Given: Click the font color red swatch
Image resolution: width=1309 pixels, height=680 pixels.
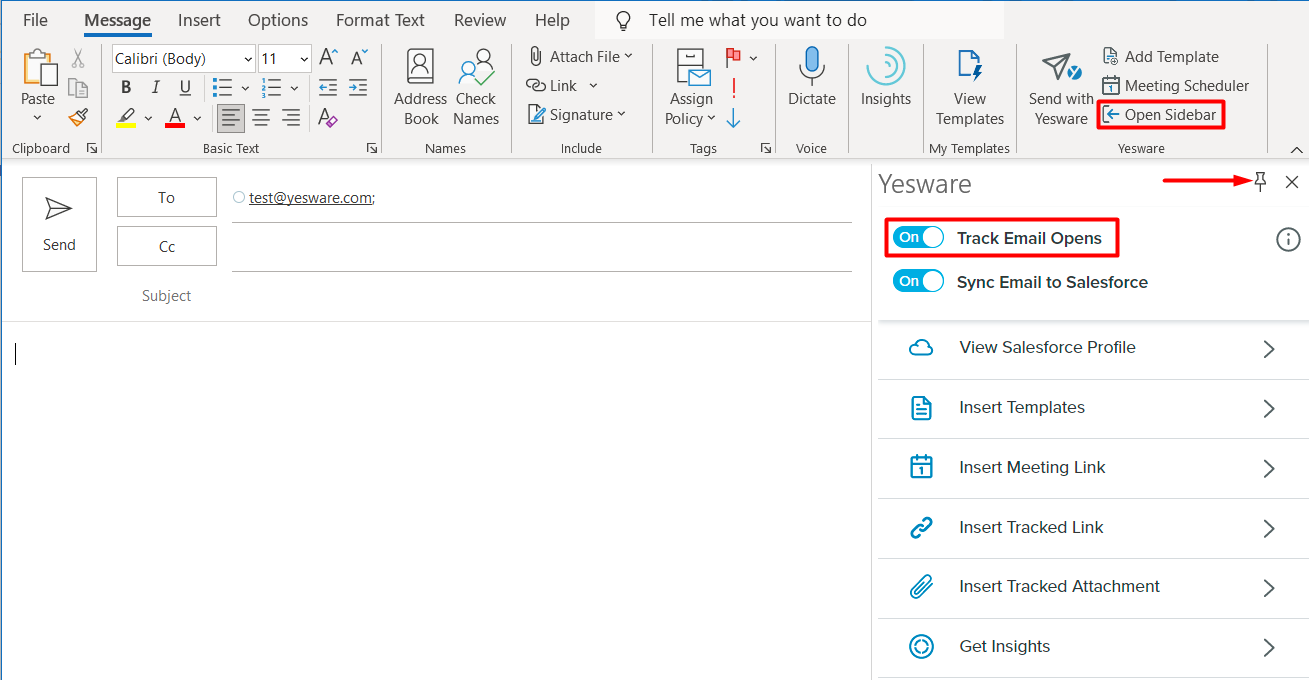Looking at the screenshot, I should tap(175, 118).
